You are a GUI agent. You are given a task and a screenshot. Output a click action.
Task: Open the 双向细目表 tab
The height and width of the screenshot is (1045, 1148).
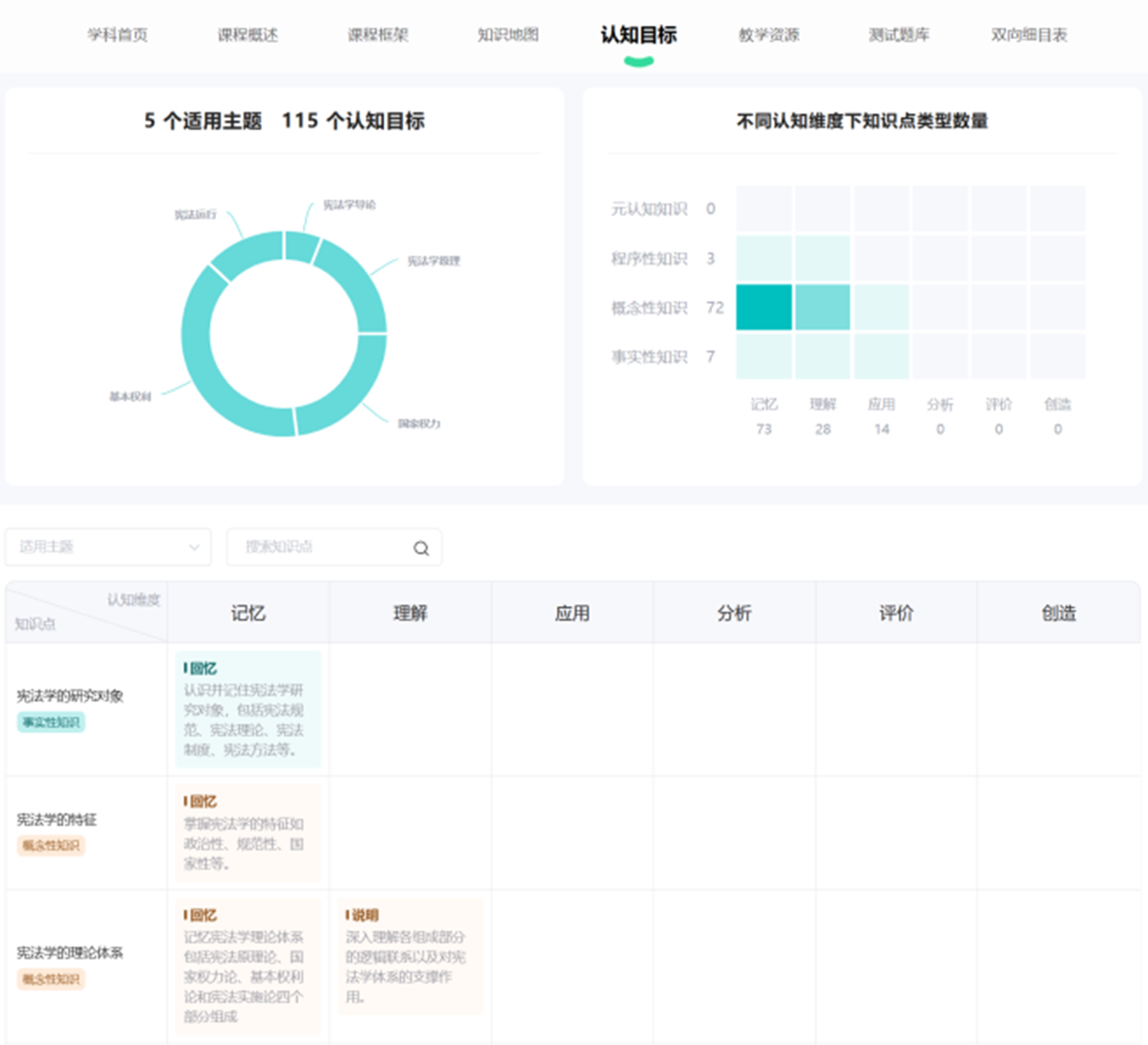pos(1029,35)
